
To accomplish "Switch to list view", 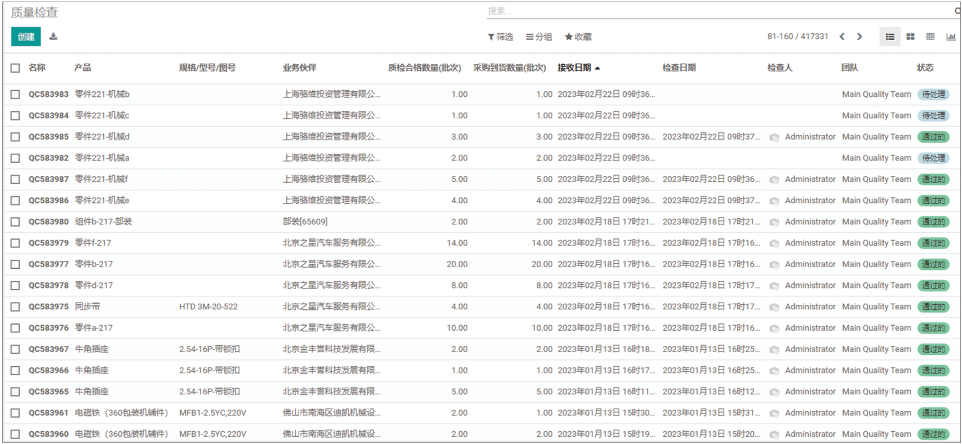I will [x=890, y=36].
